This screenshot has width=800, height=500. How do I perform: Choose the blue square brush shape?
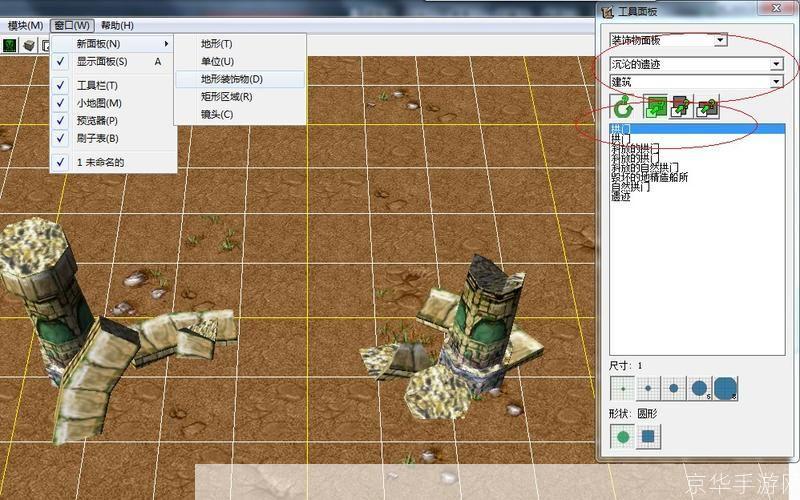click(x=648, y=437)
